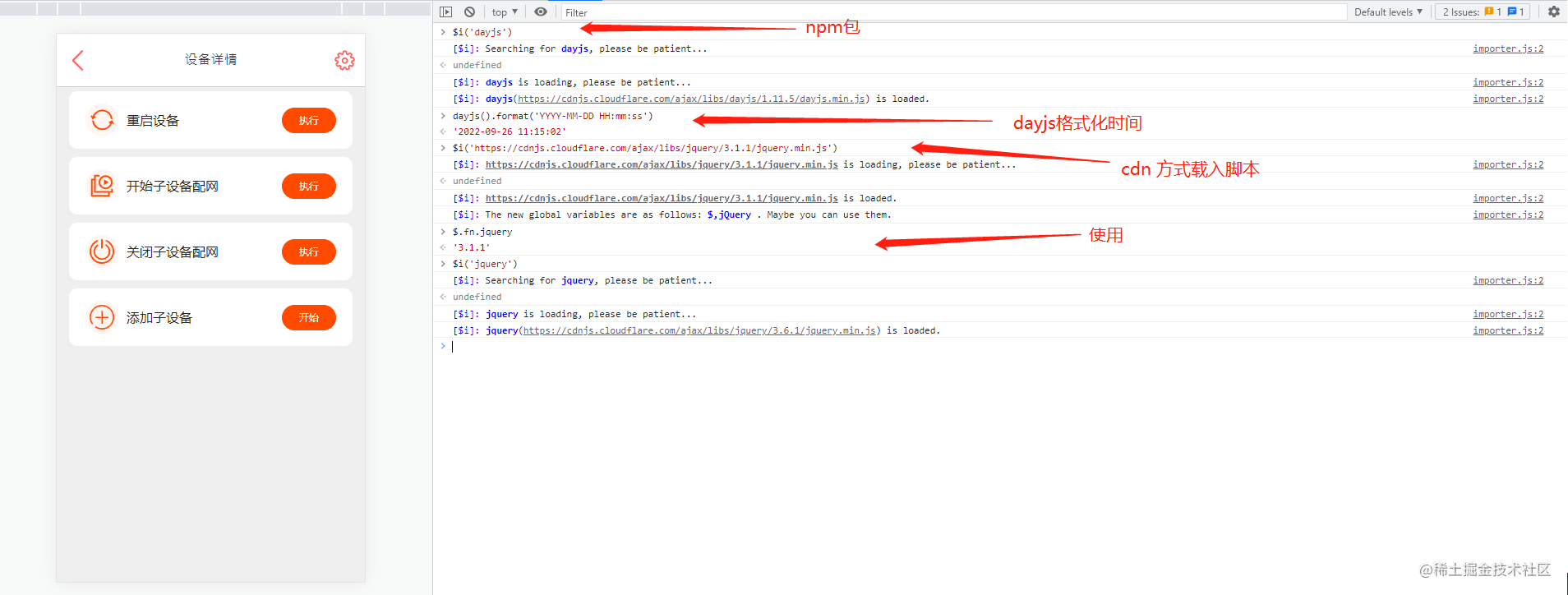The width and height of the screenshot is (1568, 595).
Task: Click the 重启设备 label
Action: point(153,120)
